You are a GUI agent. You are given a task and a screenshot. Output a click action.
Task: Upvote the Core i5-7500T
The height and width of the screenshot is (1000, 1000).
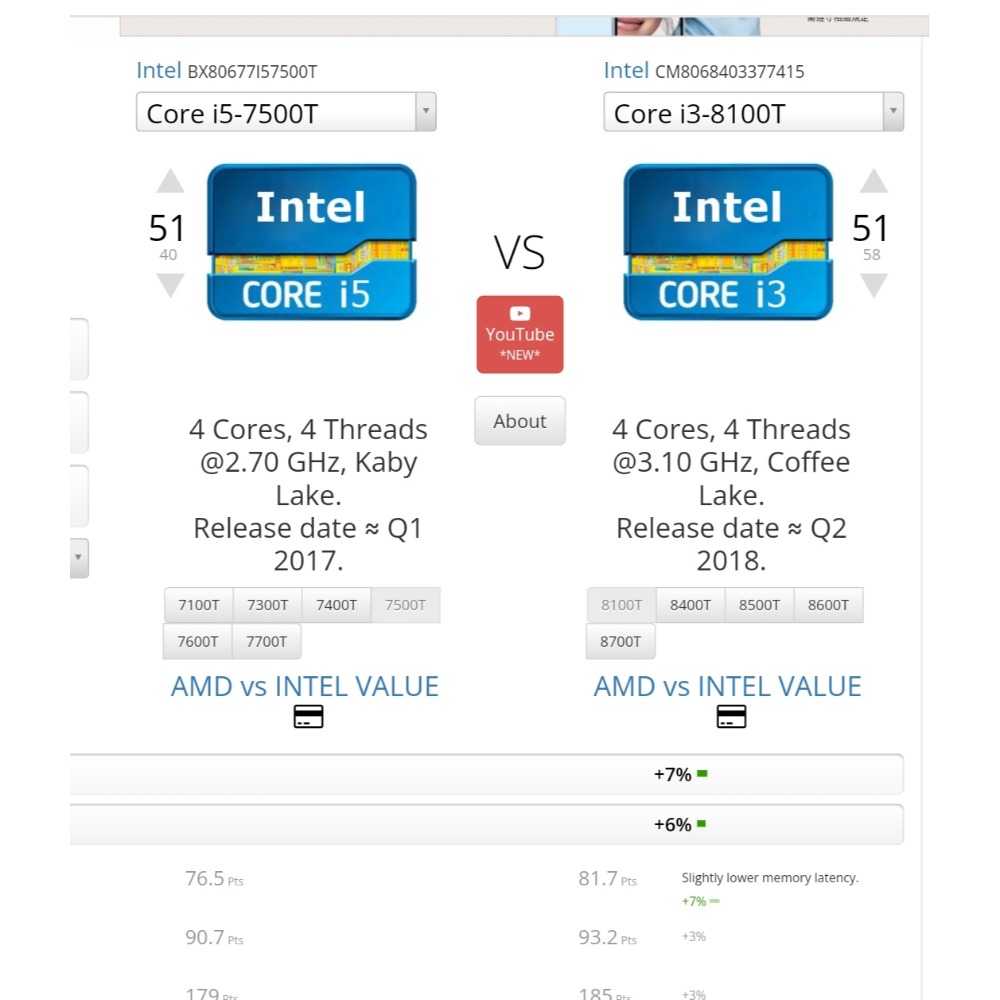[x=170, y=182]
